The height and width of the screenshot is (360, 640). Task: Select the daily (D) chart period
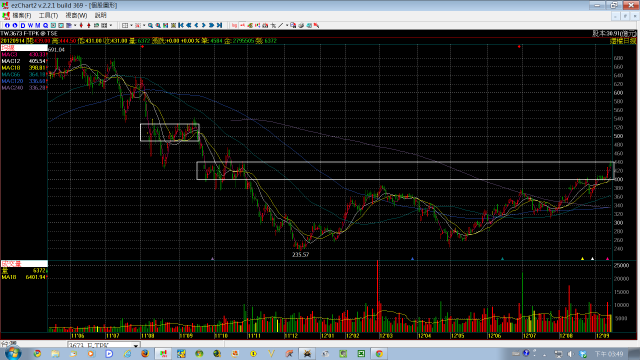tap(22, 25)
